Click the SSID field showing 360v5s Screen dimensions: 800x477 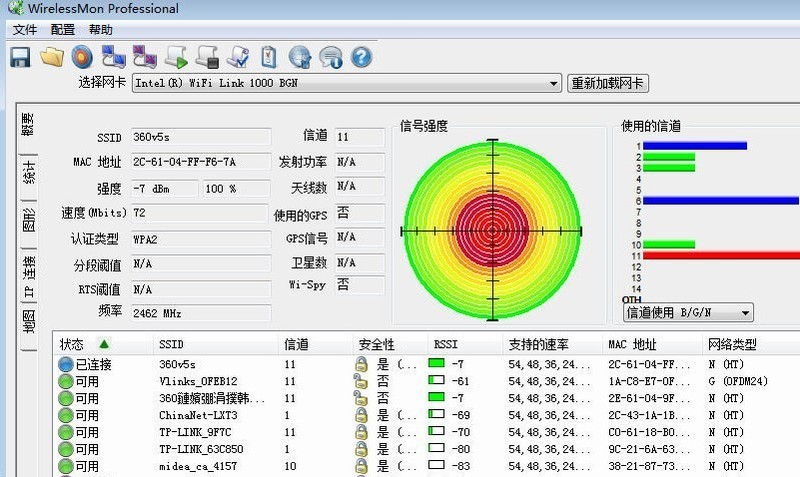[x=201, y=137]
